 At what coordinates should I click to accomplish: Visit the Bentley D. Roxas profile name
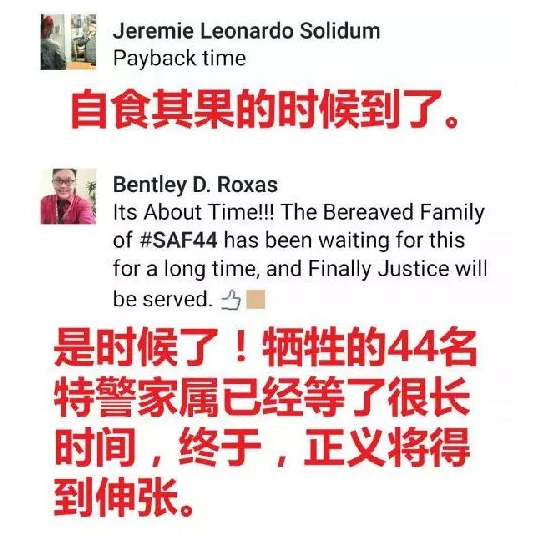pos(195,185)
